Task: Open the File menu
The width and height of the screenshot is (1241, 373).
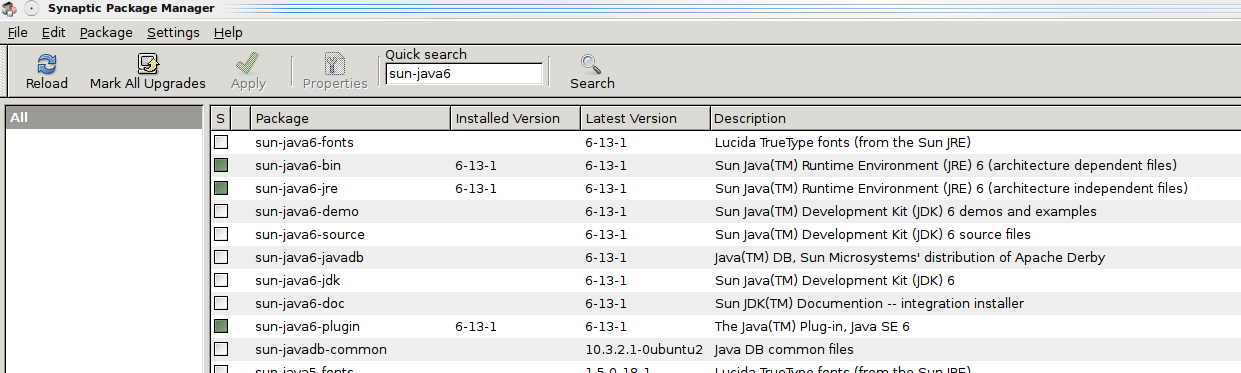Action: click(x=17, y=32)
